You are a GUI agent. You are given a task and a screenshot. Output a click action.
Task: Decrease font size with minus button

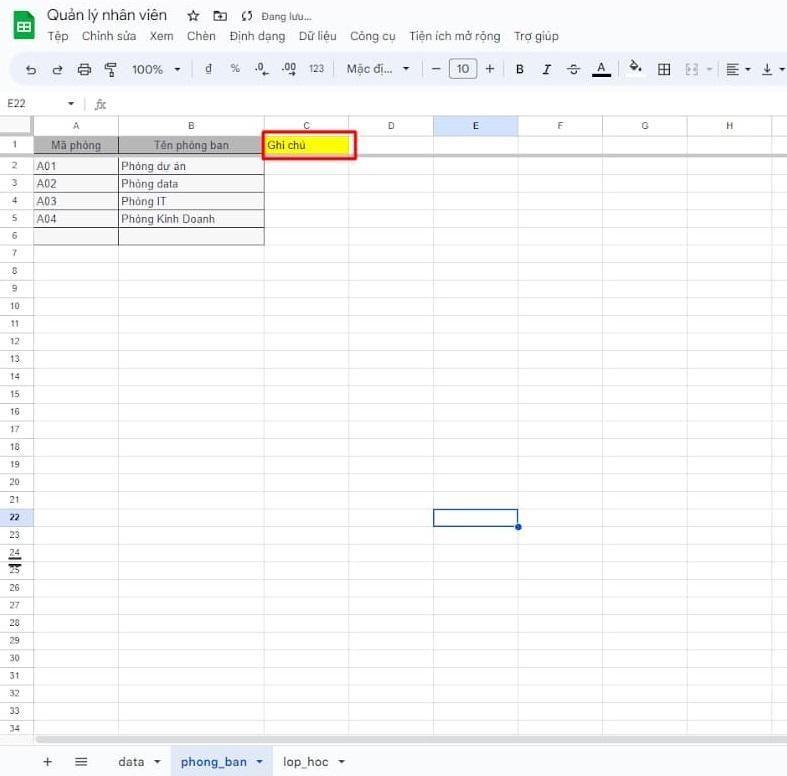(x=436, y=69)
